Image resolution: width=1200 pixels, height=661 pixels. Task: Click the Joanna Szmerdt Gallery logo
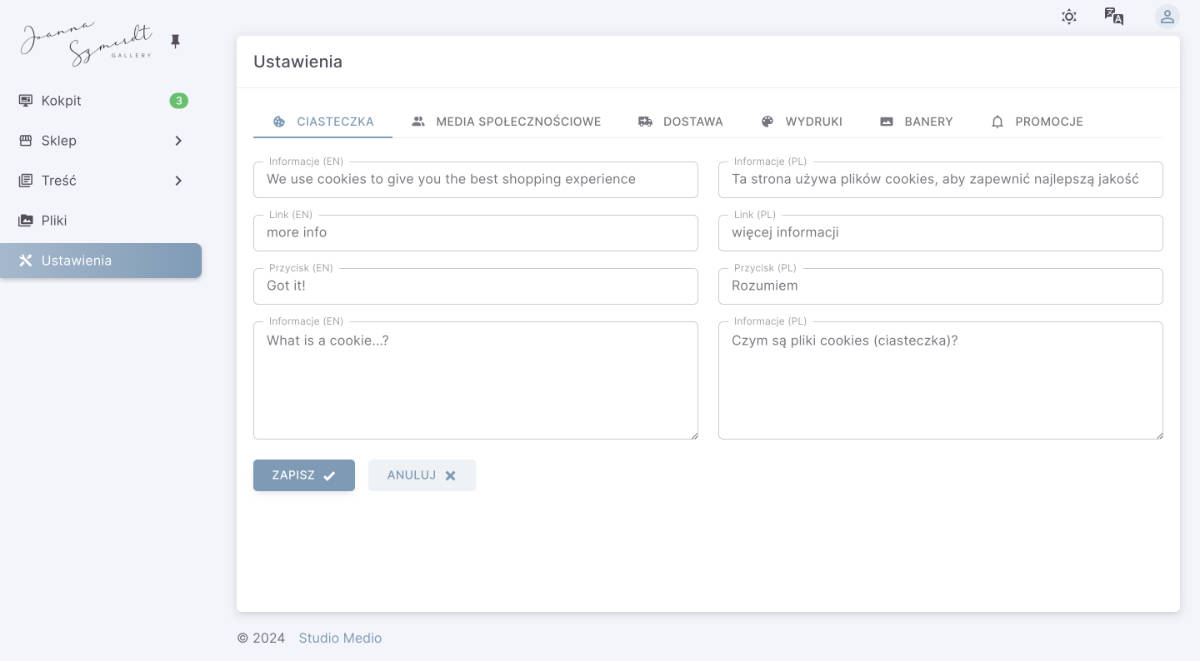tap(87, 43)
